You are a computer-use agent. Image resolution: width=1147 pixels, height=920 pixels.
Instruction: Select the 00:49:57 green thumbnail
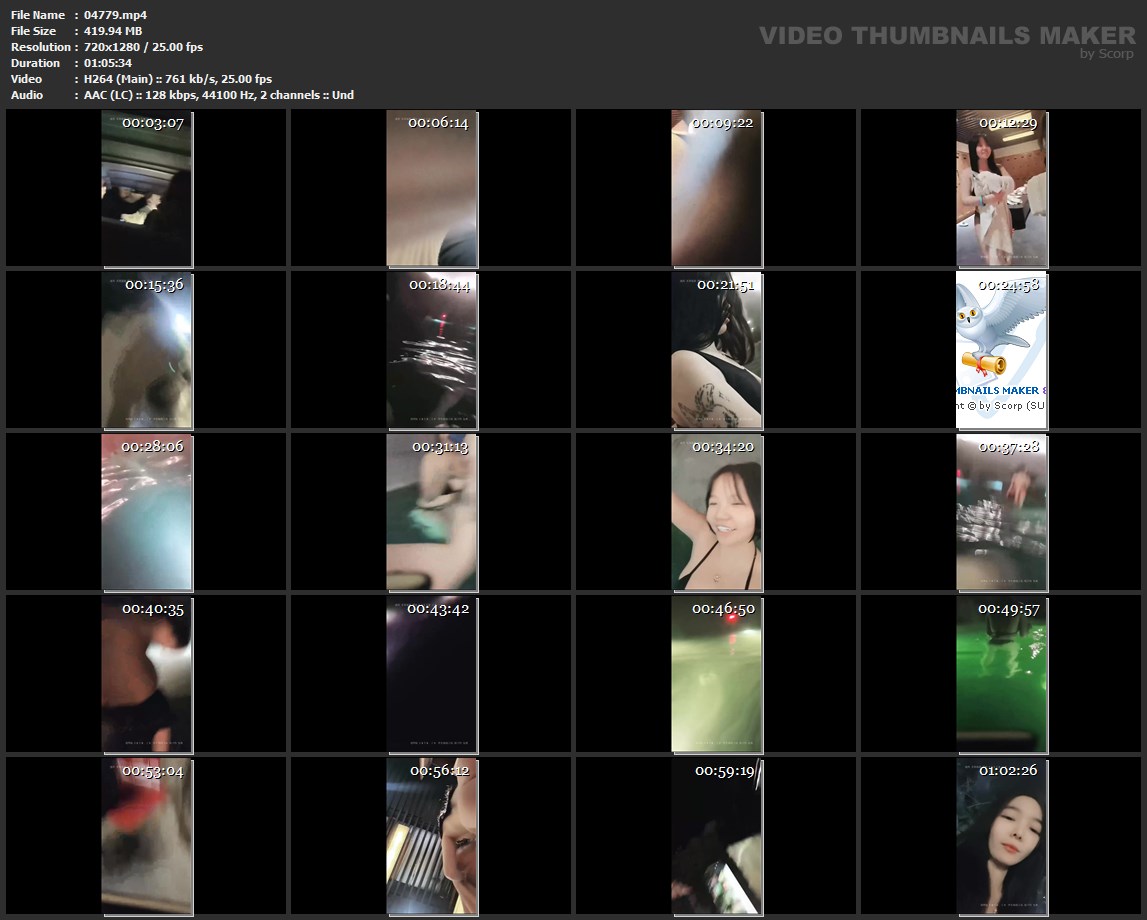coord(1001,674)
